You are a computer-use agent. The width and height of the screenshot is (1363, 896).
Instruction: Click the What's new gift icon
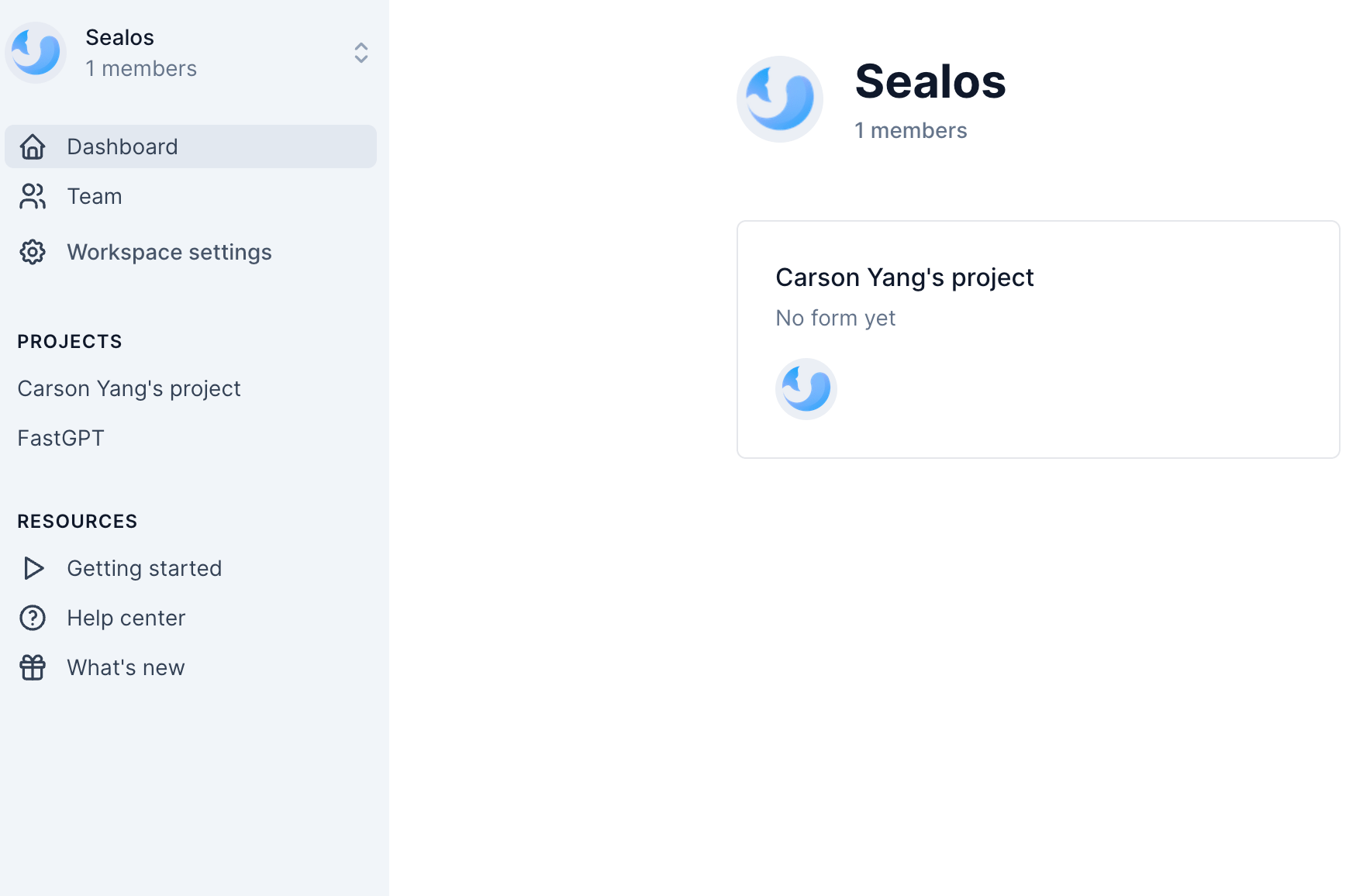pyautogui.click(x=33, y=667)
